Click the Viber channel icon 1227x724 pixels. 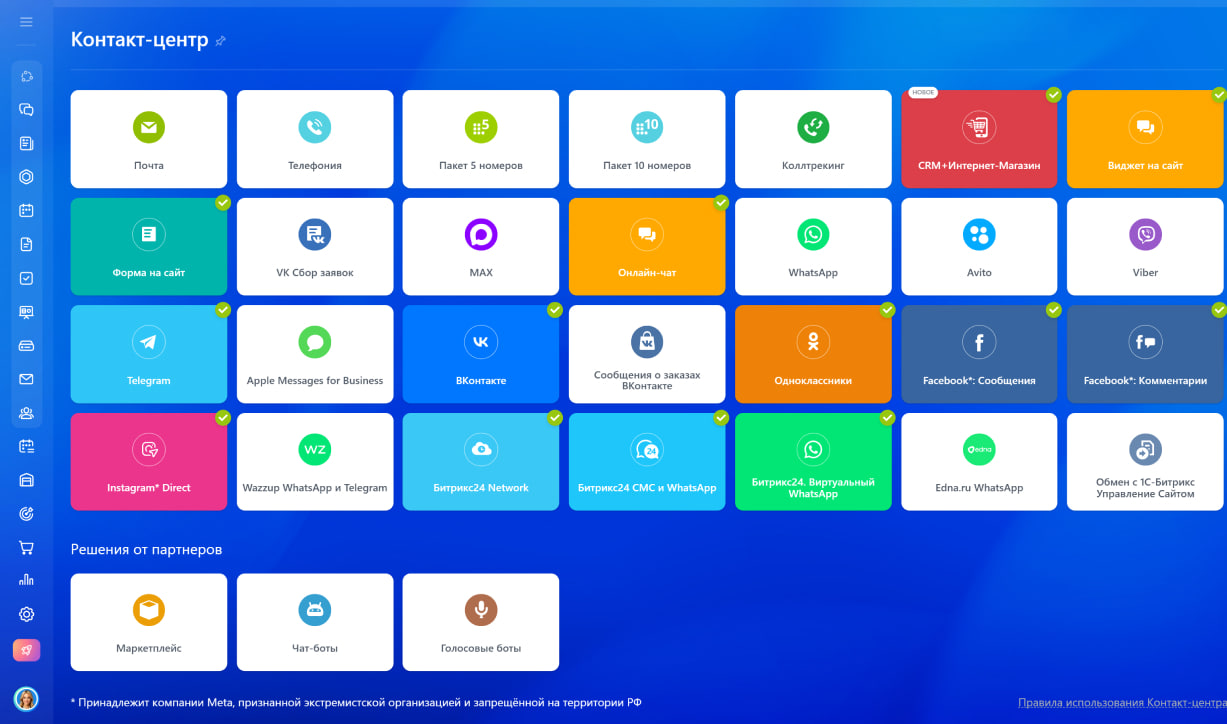[x=1145, y=235]
